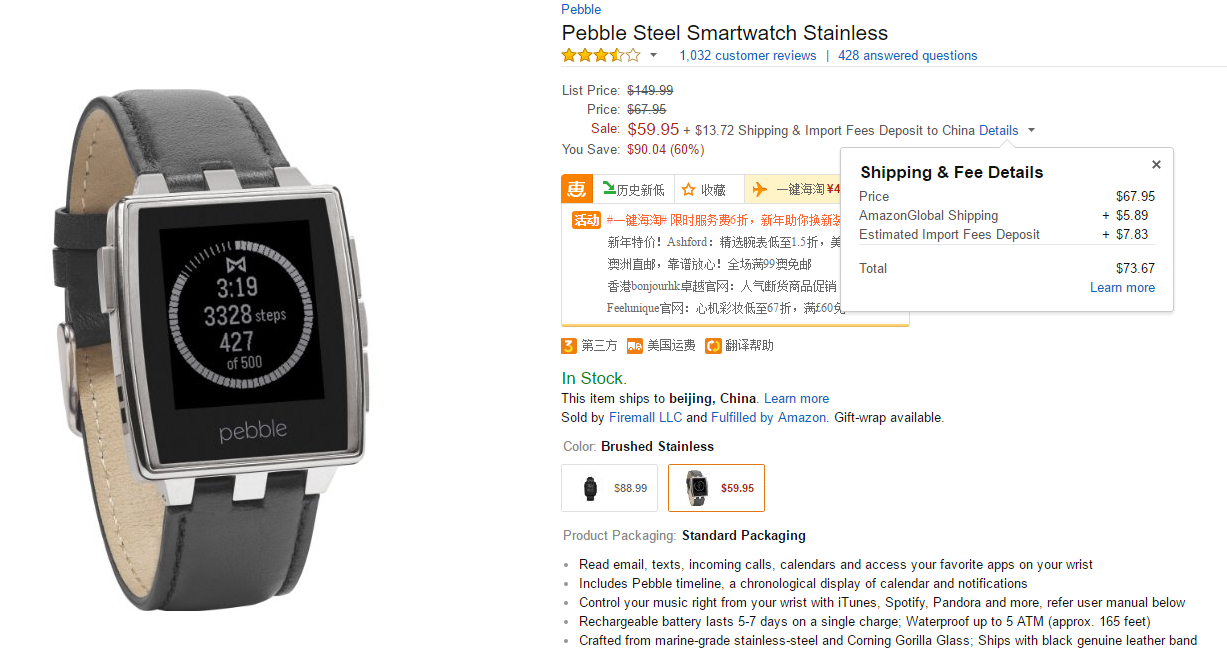Select the Brushed Stainless option at $59.95
The width and height of the screenshot is (1227, 668).
click(x=716, y=488)
